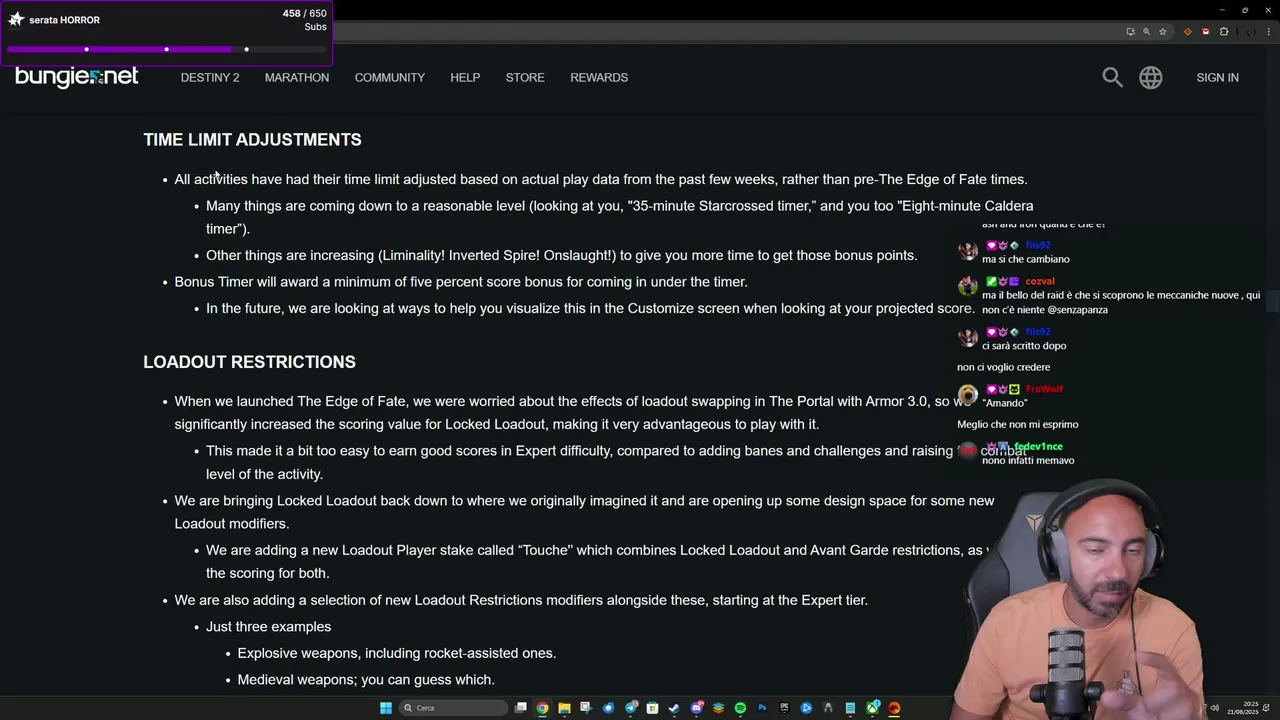This screenshot has height=720, width=1280.
Task: Open the Store page
Action: 525,77
